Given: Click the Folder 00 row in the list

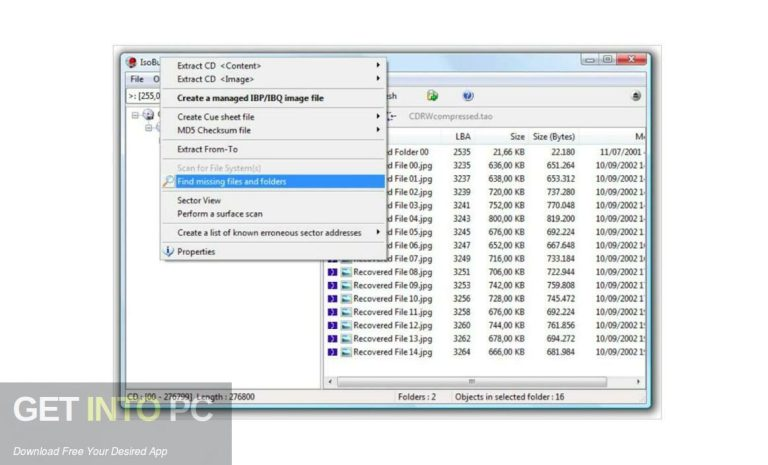Looking at the screenshot, I should tap(516, 152).
